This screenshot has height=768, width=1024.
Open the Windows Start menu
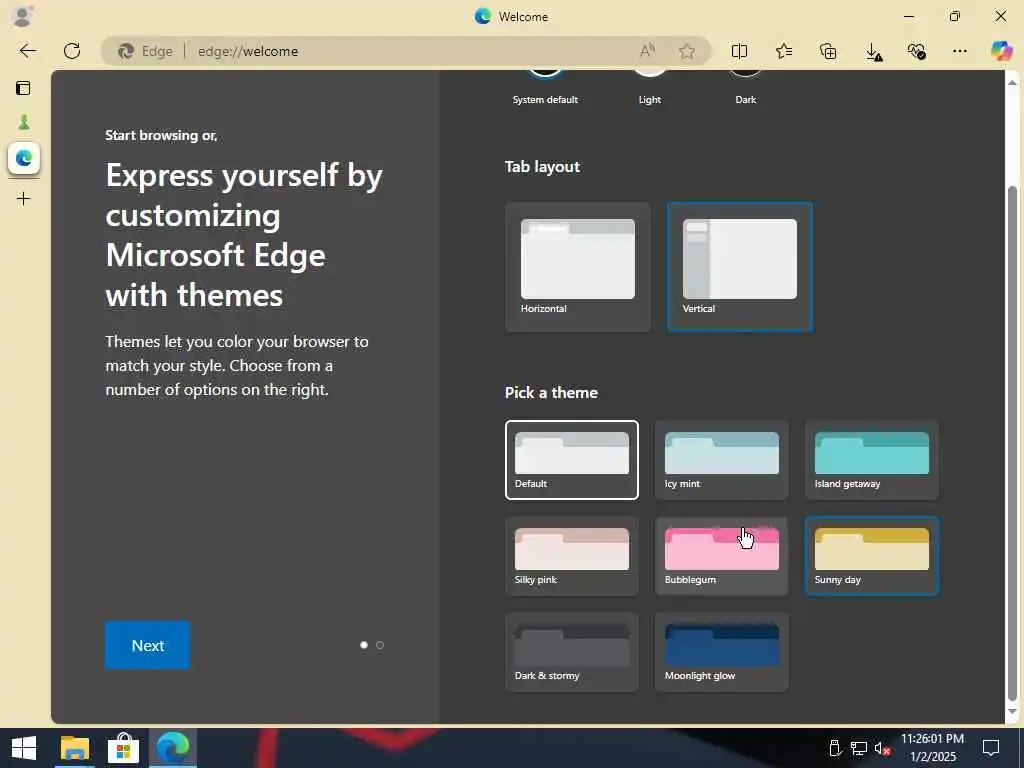(x=24, y=748)
